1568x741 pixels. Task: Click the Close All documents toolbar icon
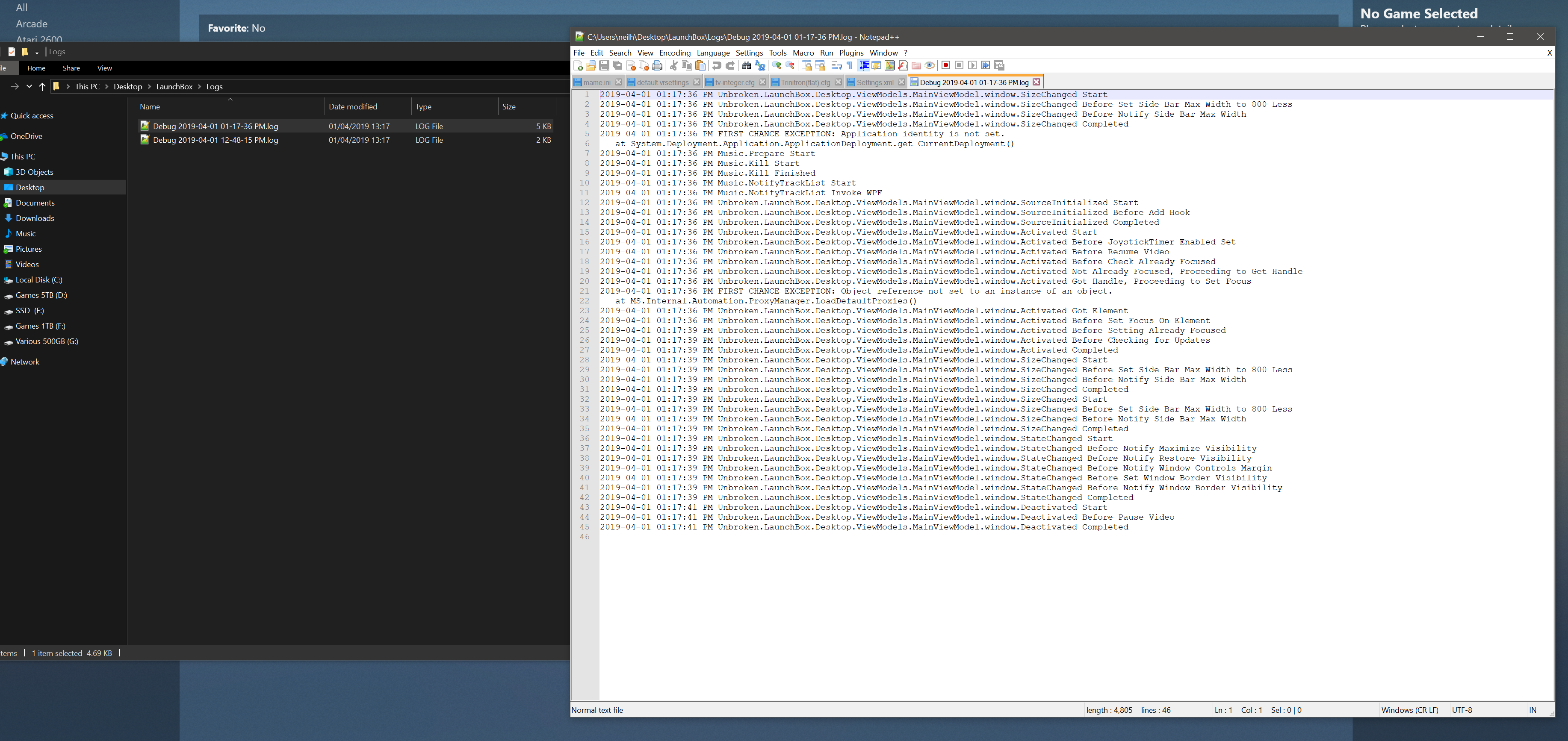tap(644, 66)
